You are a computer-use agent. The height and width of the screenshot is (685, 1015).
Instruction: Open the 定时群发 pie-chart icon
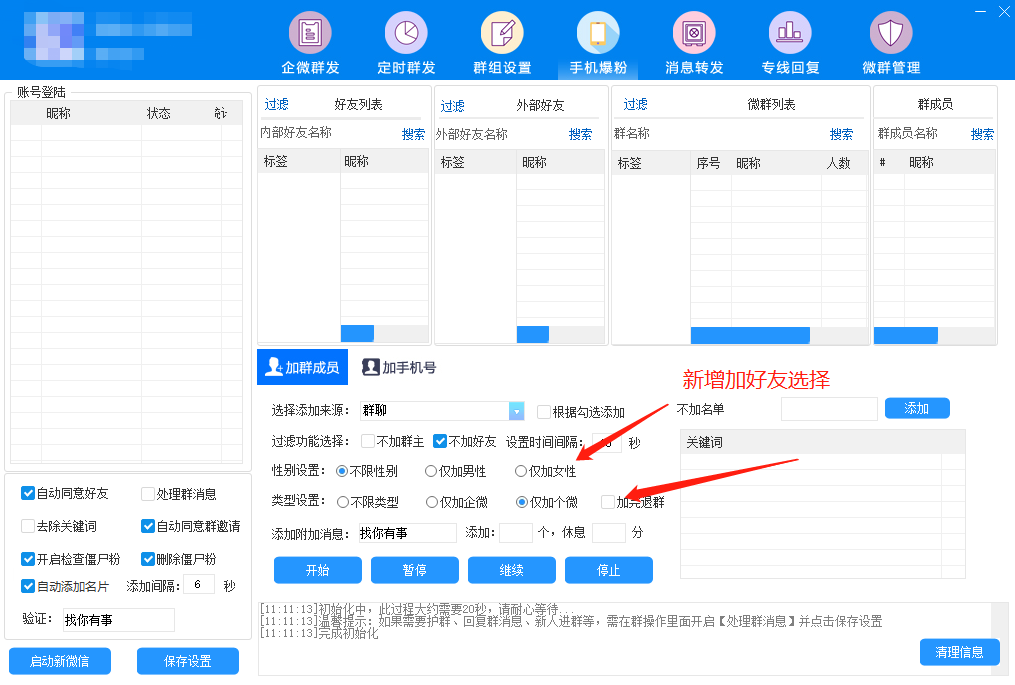(x=406, y=33)
